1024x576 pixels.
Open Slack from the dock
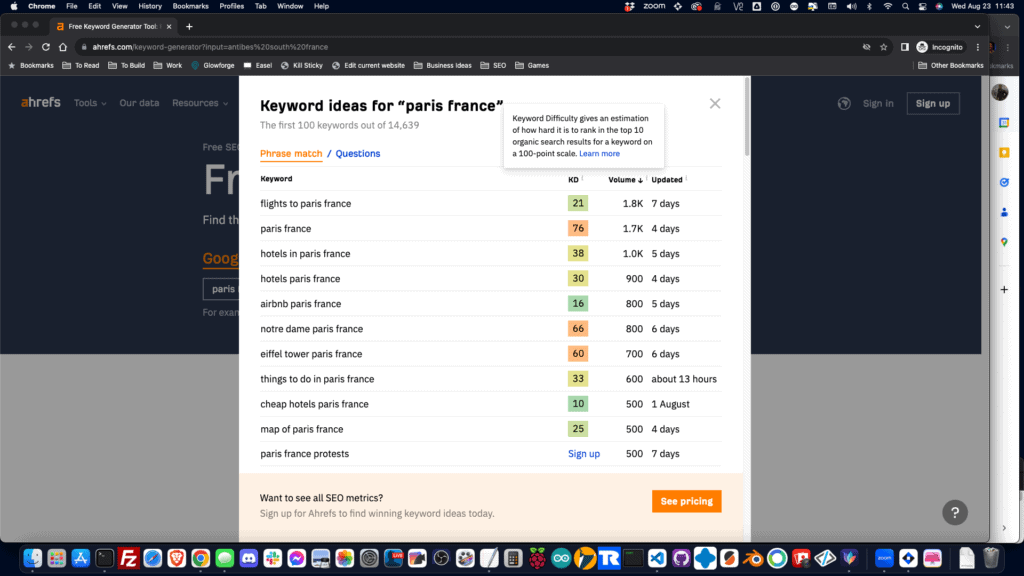pyautogui.click(x=272, y=558)
